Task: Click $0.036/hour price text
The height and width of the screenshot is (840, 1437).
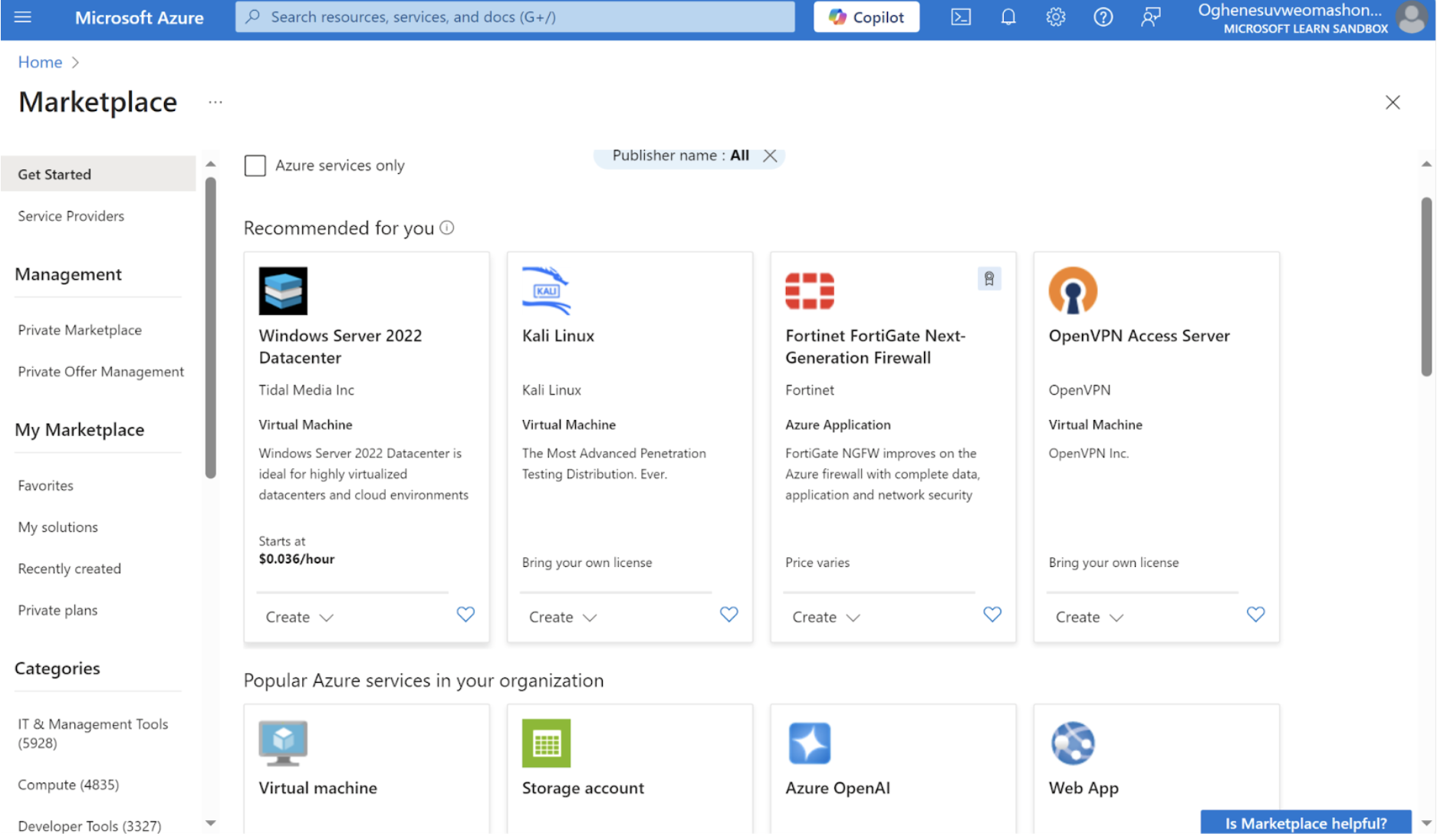Action: [x=296, y=559]
